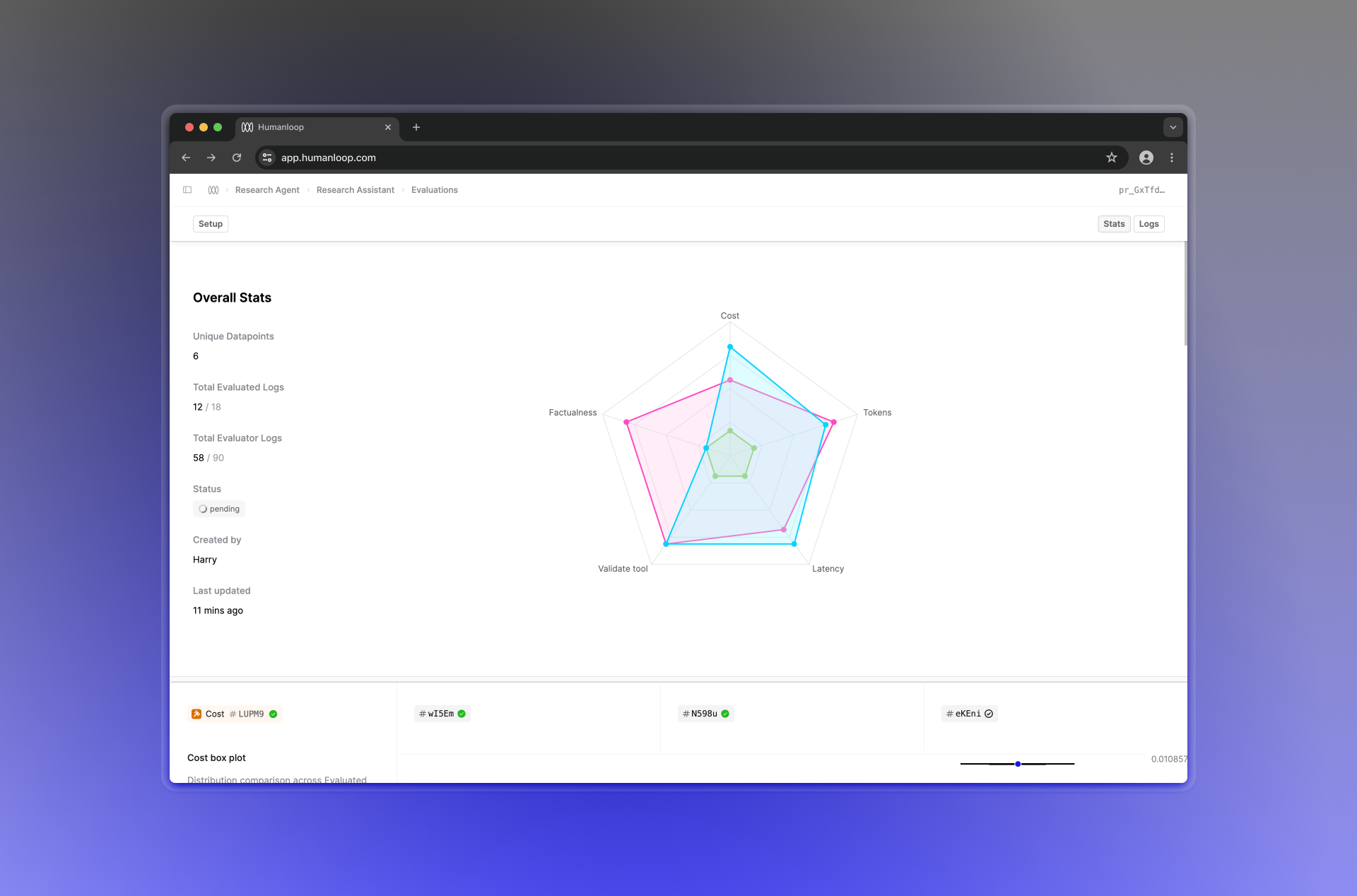The height and width of the screenshot is (896, 1357).
Task: Click the check circle next to eKEni
Action: click(x=989, y=714)
